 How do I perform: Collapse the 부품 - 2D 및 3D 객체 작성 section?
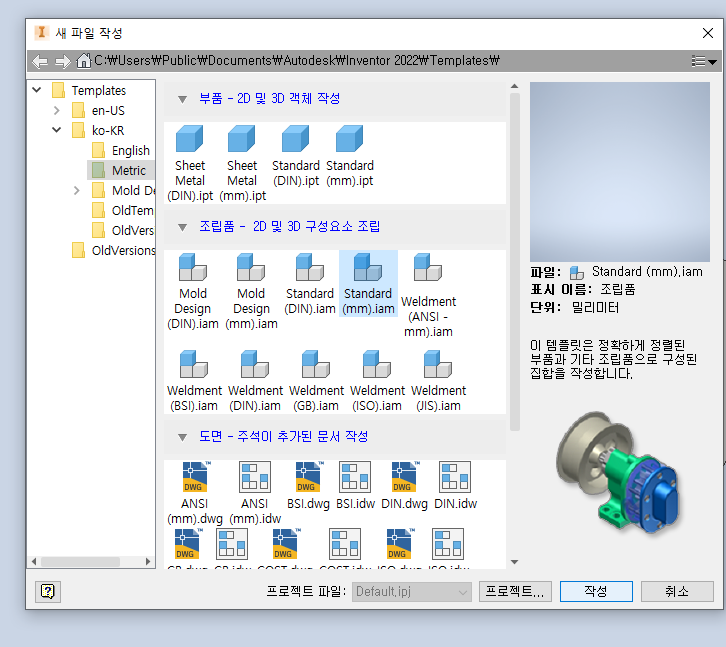[x=182, y=99]
